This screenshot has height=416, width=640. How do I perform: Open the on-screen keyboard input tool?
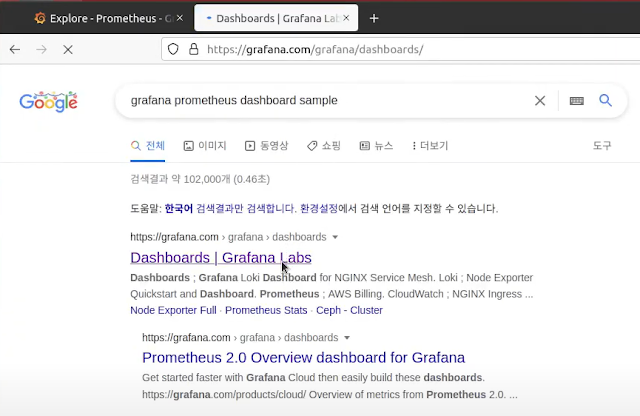(576, 100)
